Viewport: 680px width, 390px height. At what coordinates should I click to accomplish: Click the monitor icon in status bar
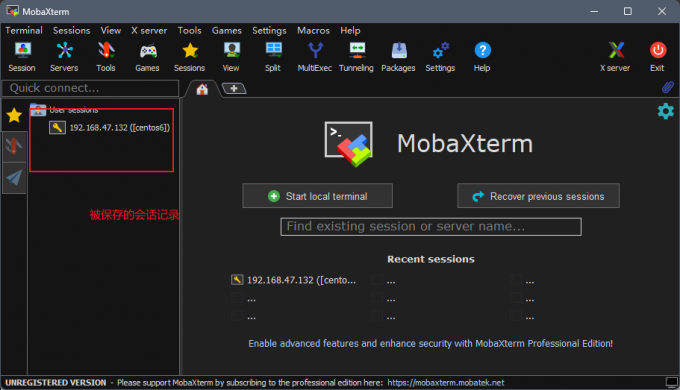pos(671,383)
